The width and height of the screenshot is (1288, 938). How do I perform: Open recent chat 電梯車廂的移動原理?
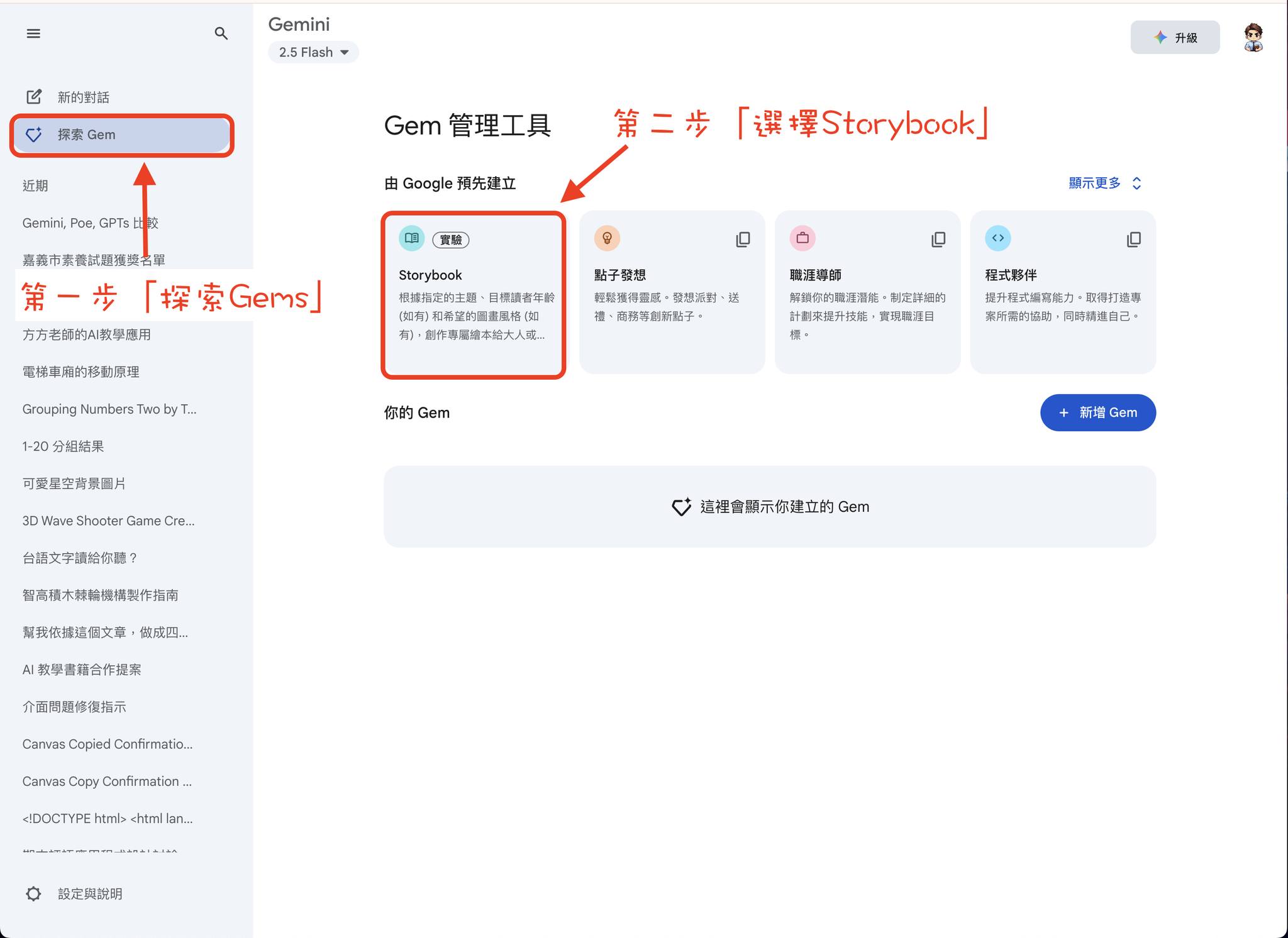coord(80,372)
